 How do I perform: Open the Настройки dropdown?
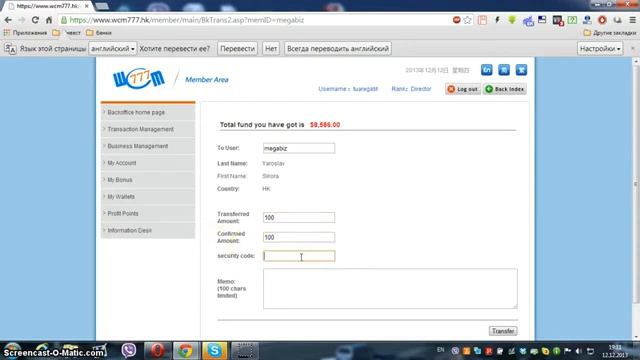pos(600,49)
